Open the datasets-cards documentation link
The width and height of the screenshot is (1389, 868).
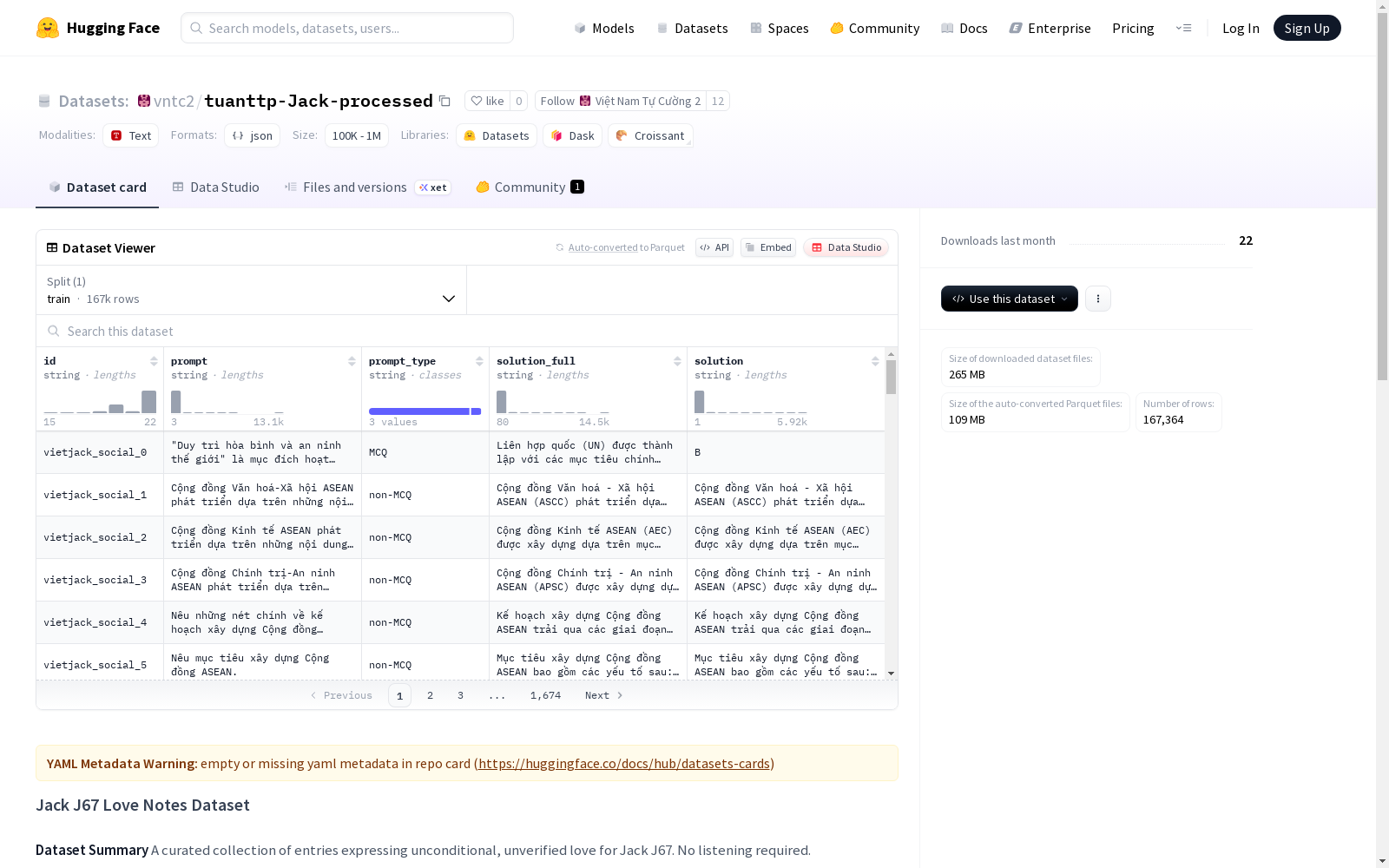pos(624,763)
